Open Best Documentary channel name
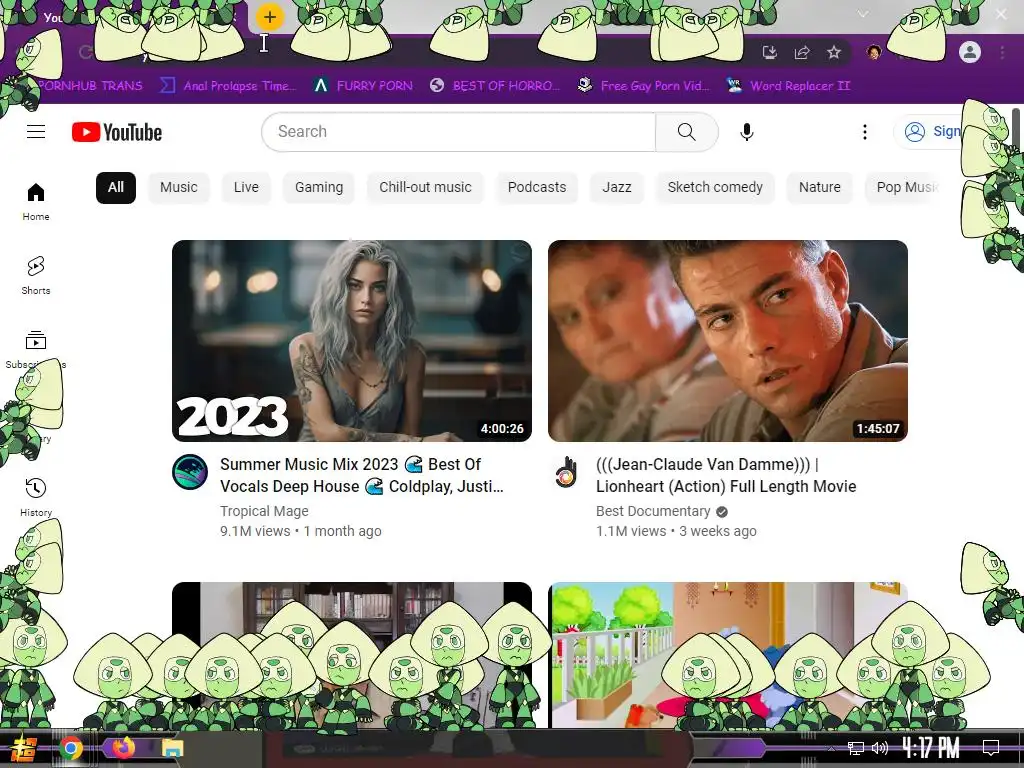 (x=652, y=511)
